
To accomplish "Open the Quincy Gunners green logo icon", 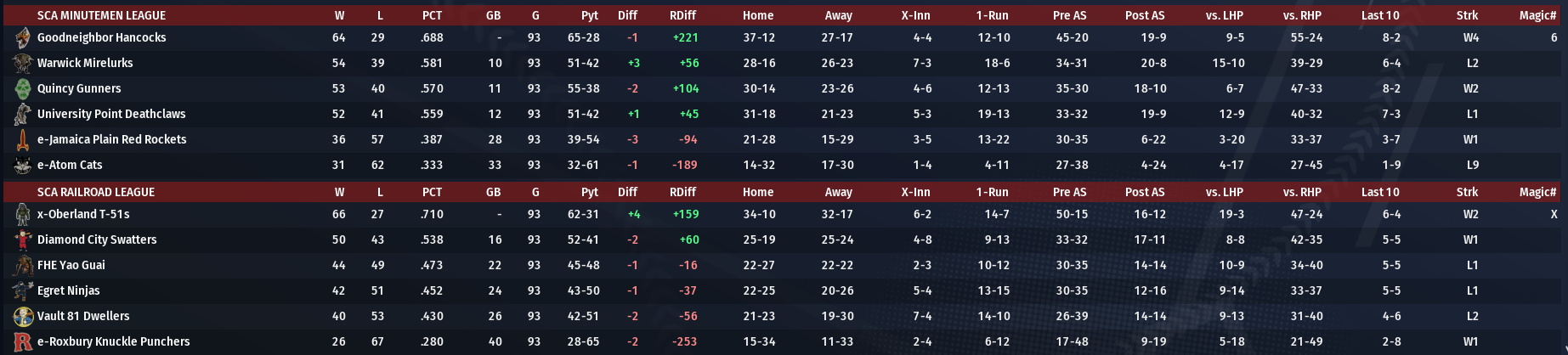I will coord(23,89).
